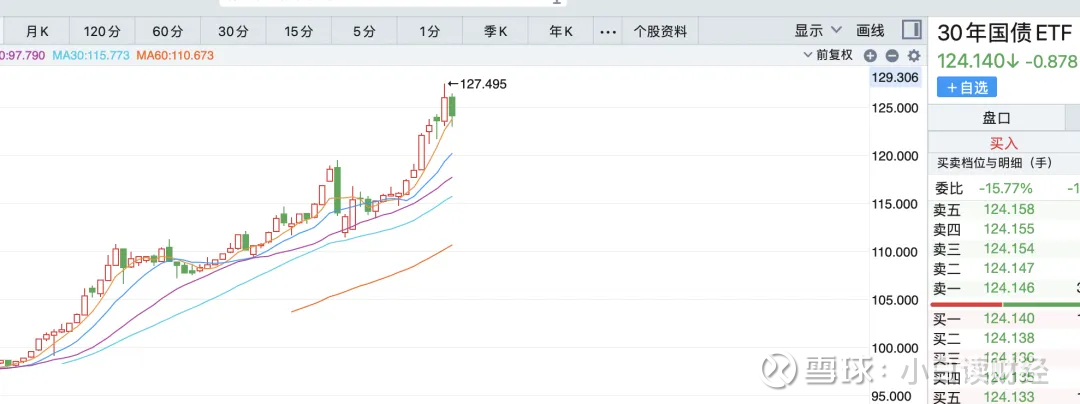Expand the 显示 display dropdown
This screenshot has width=1080, height=404.
(x=816, y=31)
